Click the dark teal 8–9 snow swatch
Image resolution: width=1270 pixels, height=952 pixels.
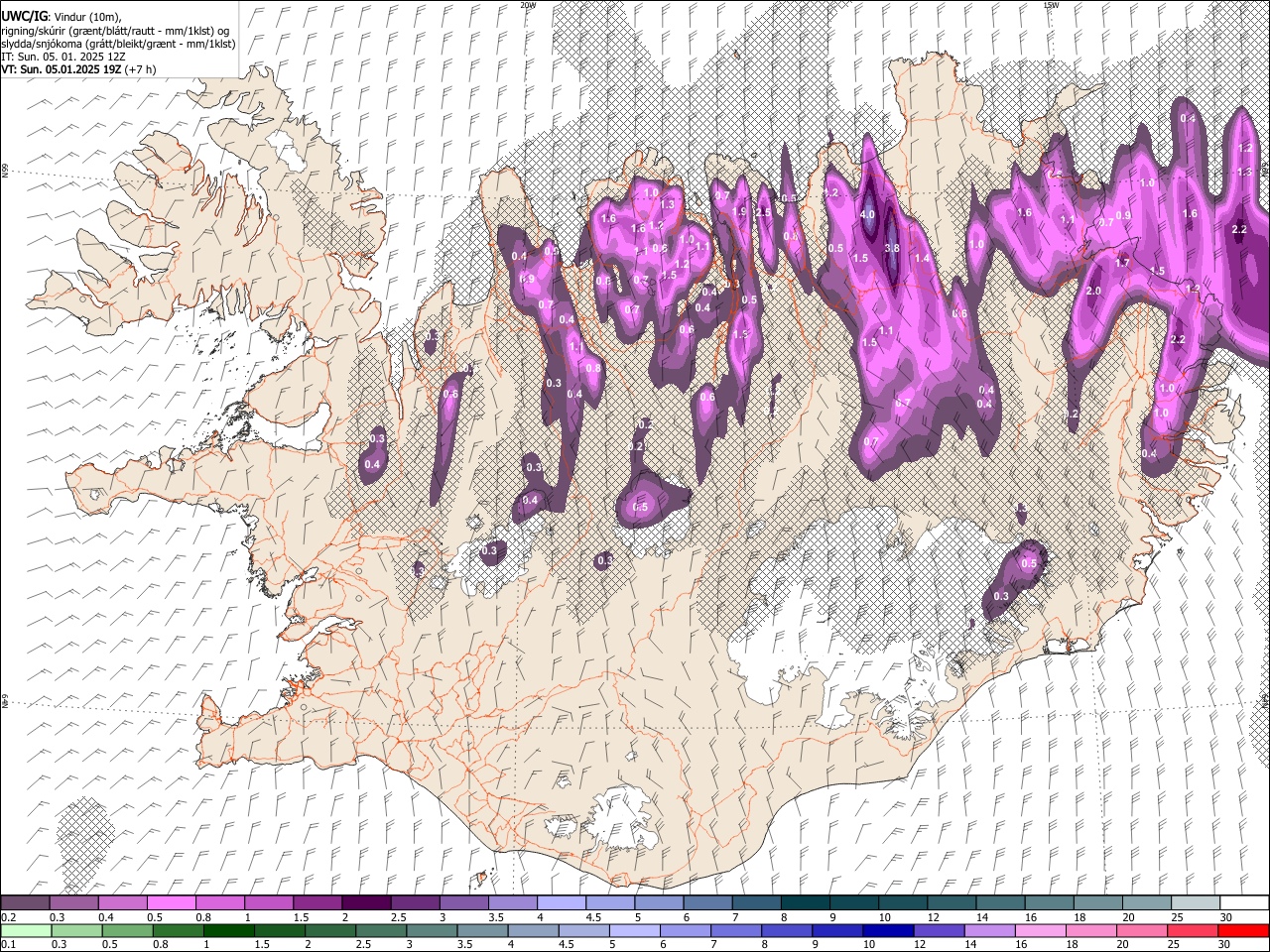tap(806, 902)
